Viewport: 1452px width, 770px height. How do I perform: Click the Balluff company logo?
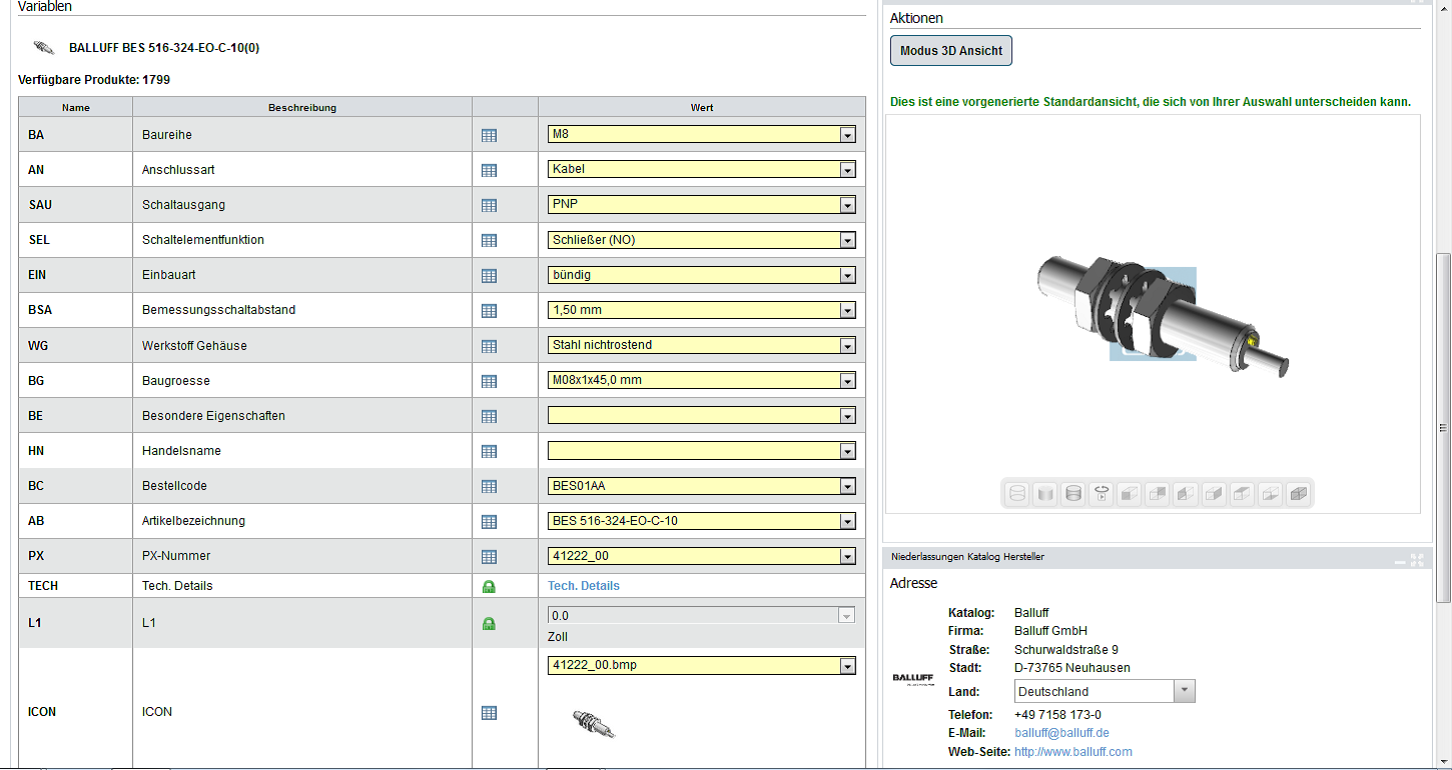click(913, 680)
